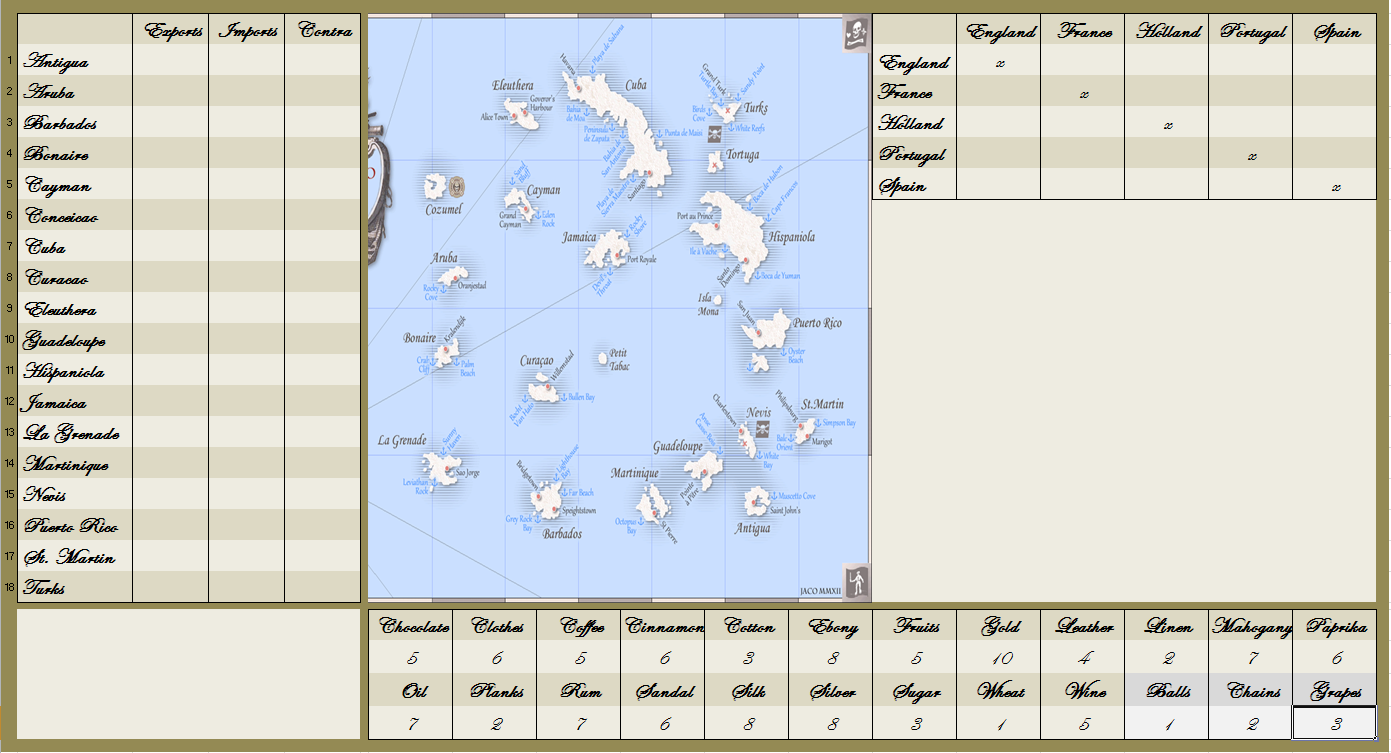Click the Petit Tabac island on the map
The width and height of the screenshot is (1391, 753).
[602, 357]
